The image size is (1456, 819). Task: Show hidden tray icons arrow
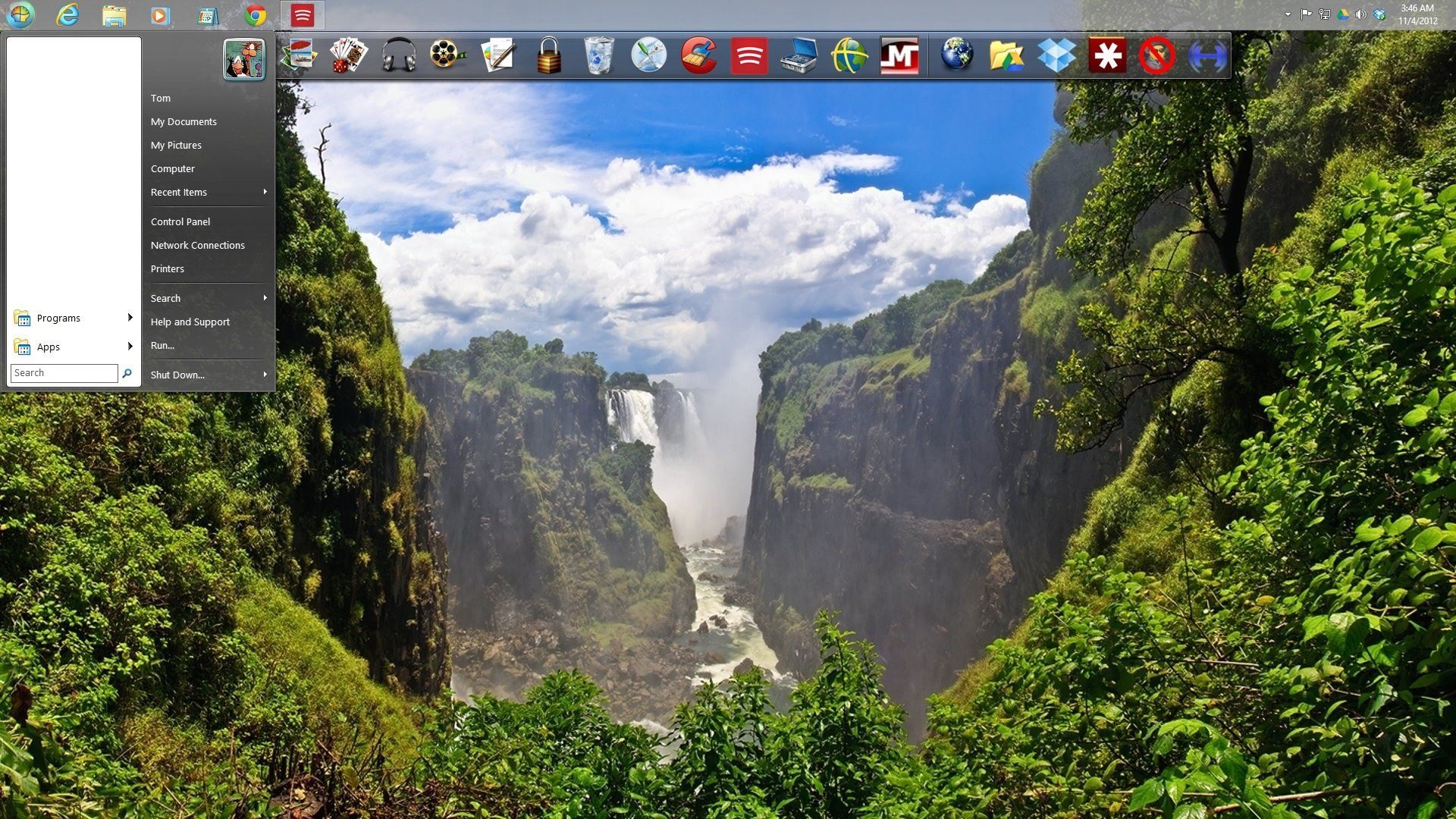click(1288, 14)
